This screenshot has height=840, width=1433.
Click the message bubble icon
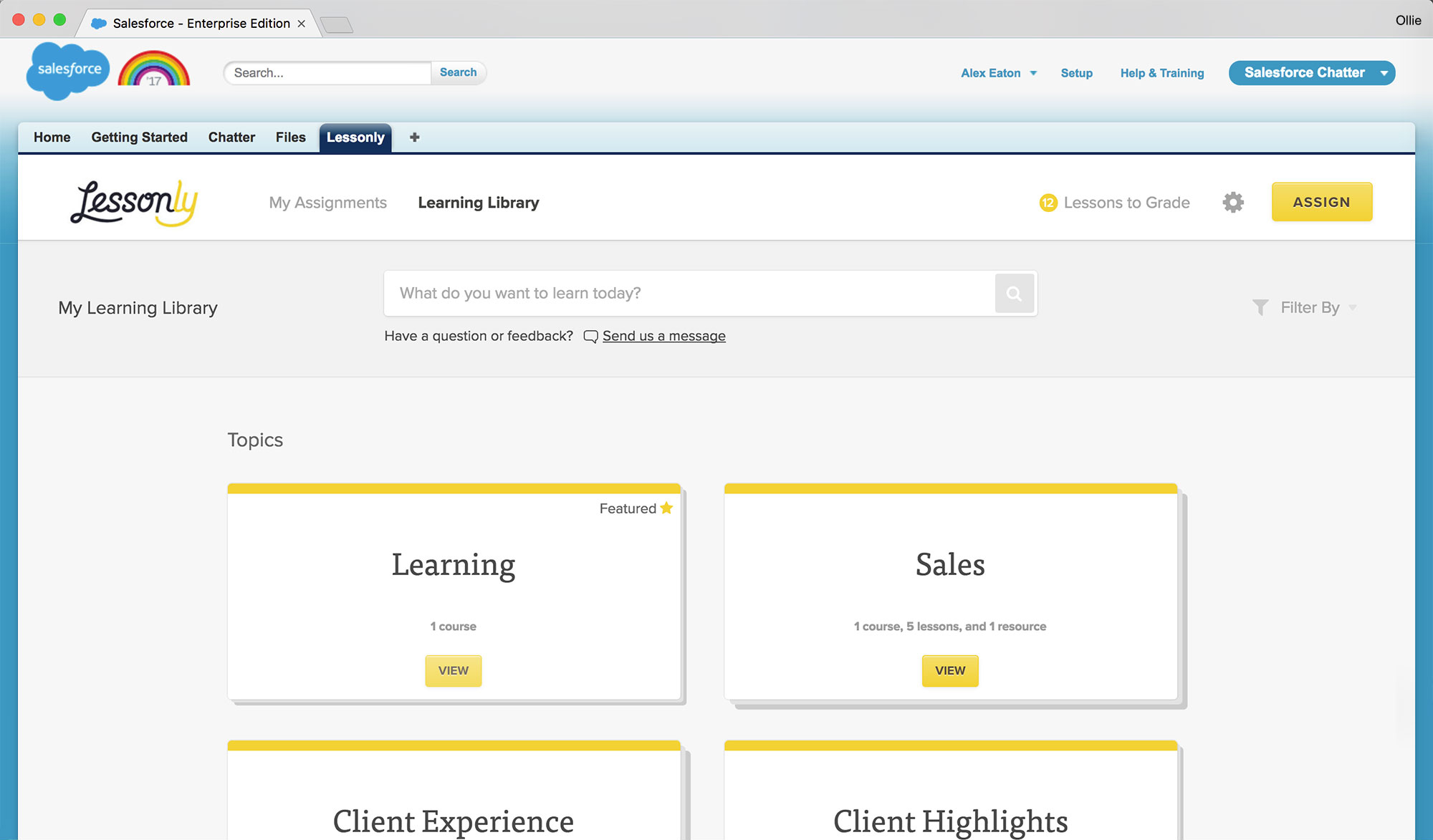(x=590, y=337)
